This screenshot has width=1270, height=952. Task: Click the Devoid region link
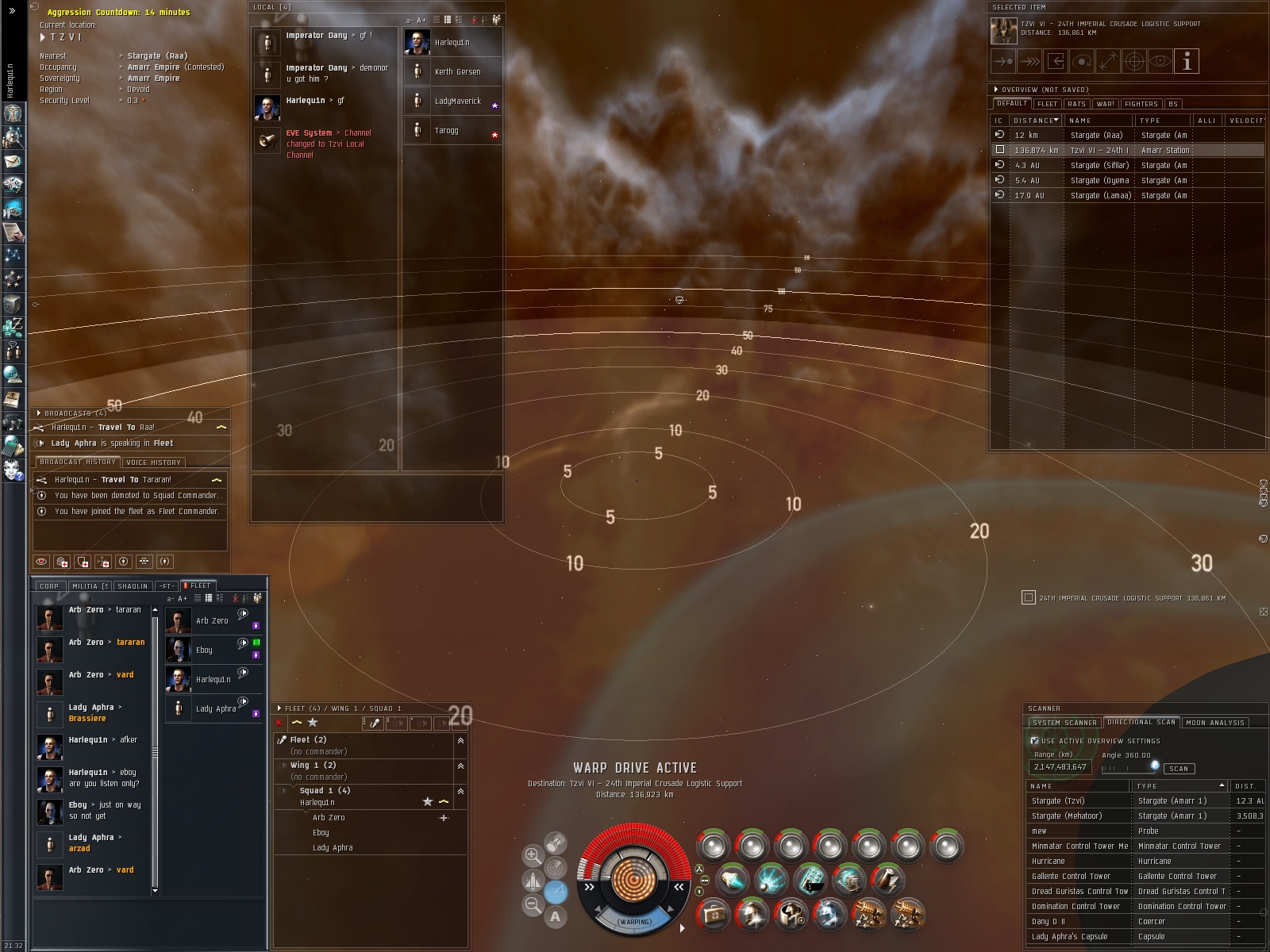(138, 90)
